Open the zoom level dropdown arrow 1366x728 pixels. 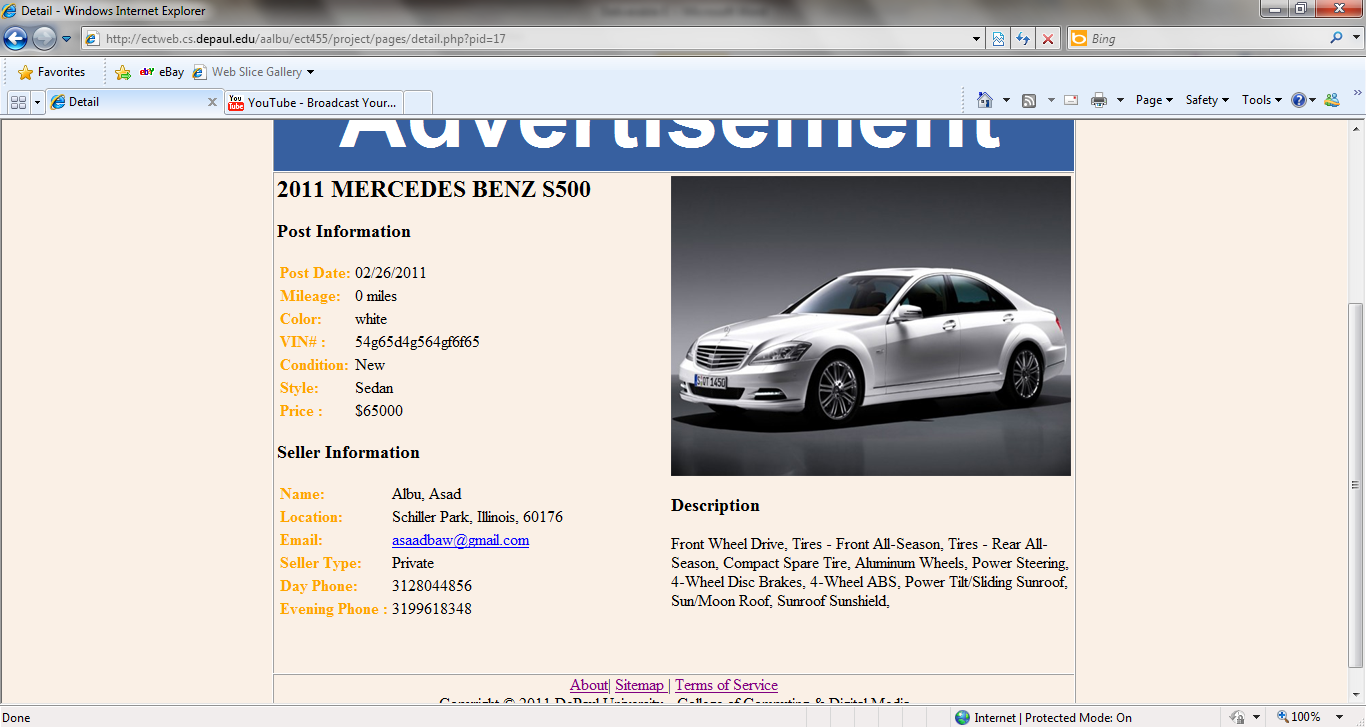click(1337, 717)
